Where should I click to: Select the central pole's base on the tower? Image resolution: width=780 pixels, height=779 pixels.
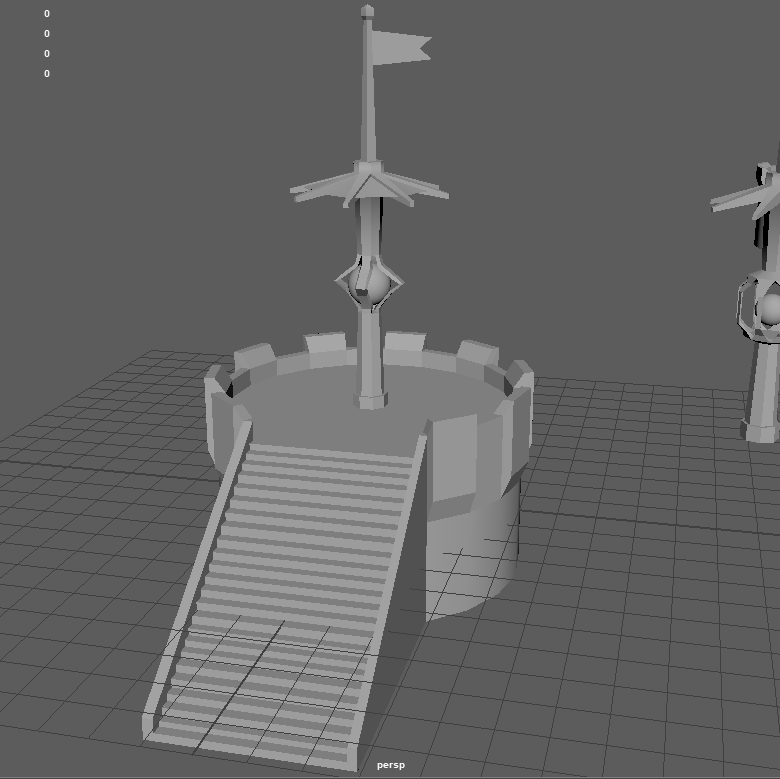(x=370, y=400)
